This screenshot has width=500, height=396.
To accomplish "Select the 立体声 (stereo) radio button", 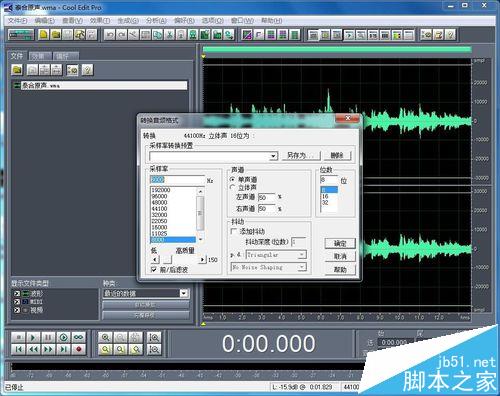I will [233, 187].
